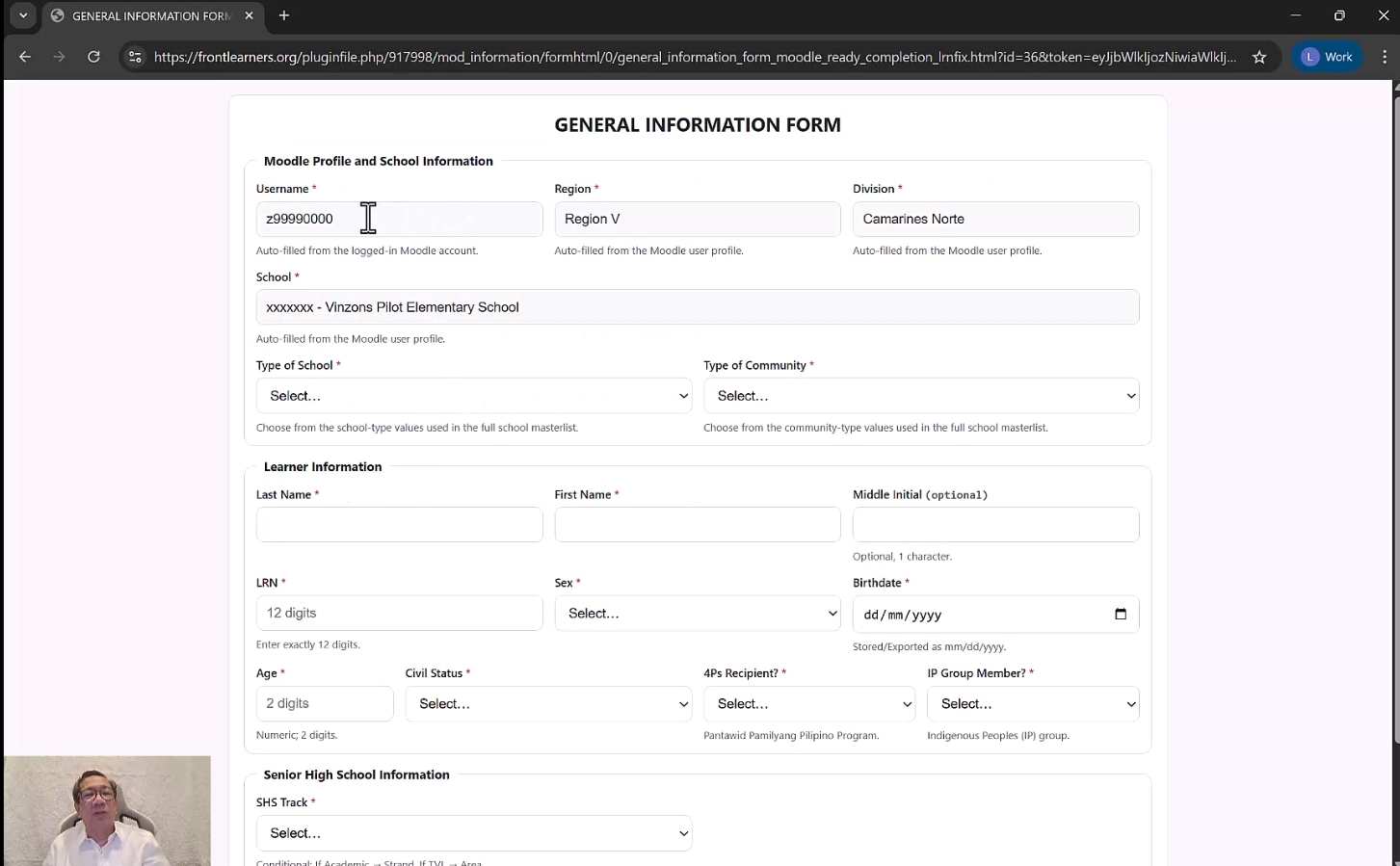Expand IP Group Member dropdown
The height and width of the screenshot is (866, 1400).
pyautogui.click(x=1032, y=704)
